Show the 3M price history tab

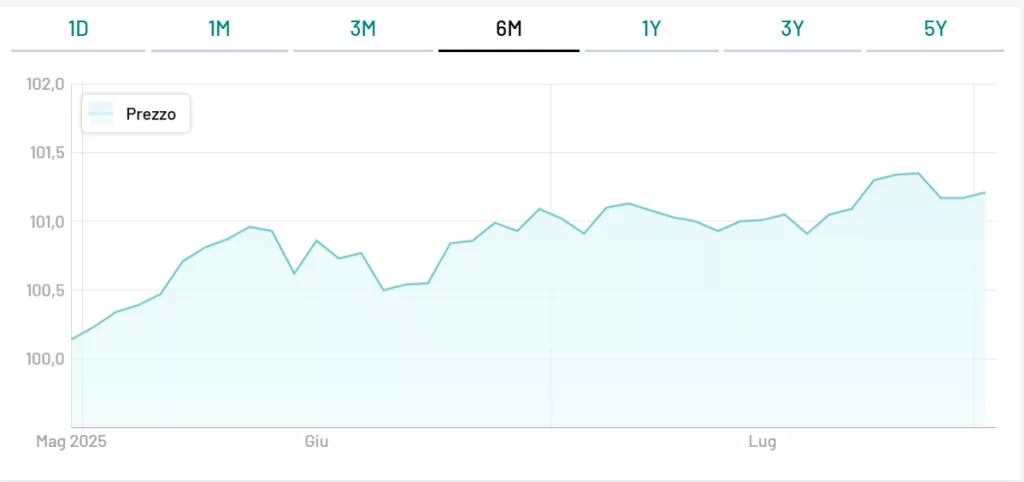coord(363,29)
